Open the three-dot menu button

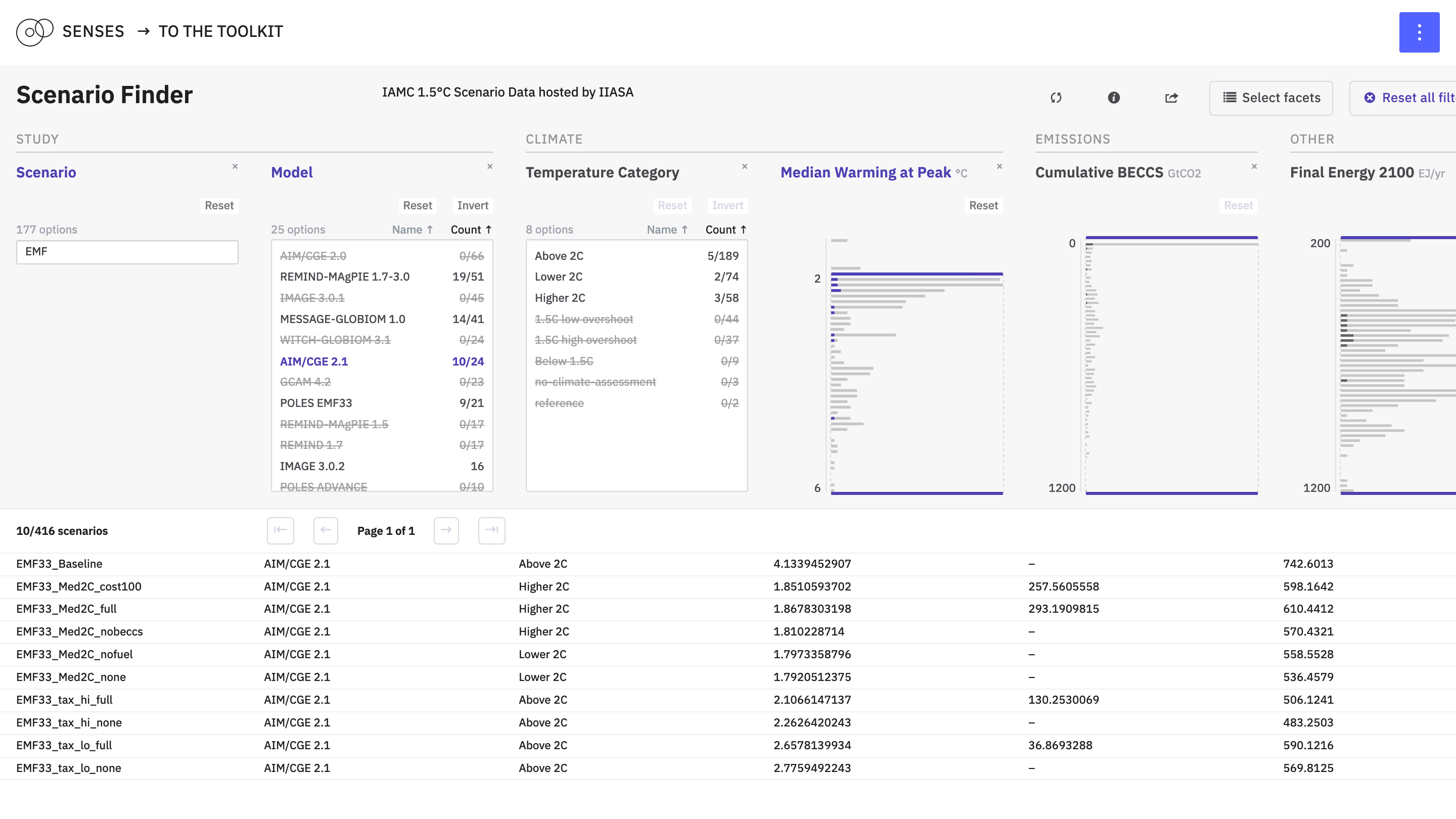coord(1419,32)
